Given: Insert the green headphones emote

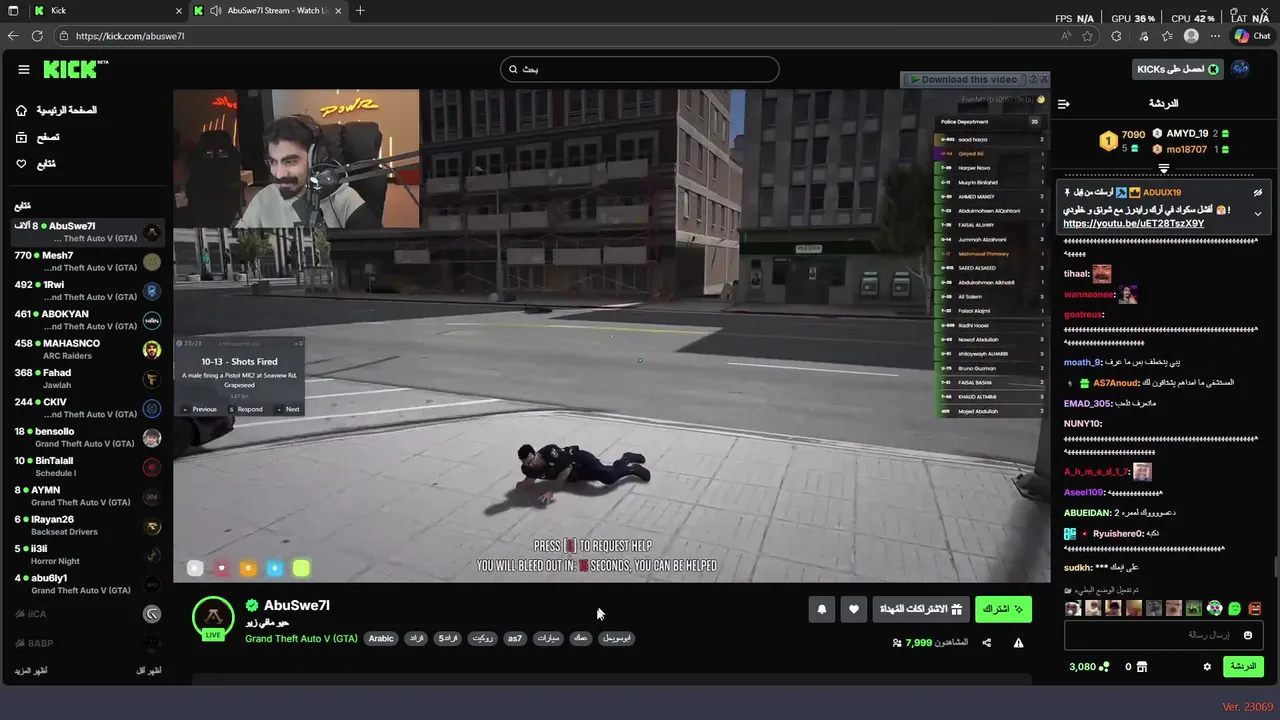Looking at the screenshot, I should (x=1214, y=608).
